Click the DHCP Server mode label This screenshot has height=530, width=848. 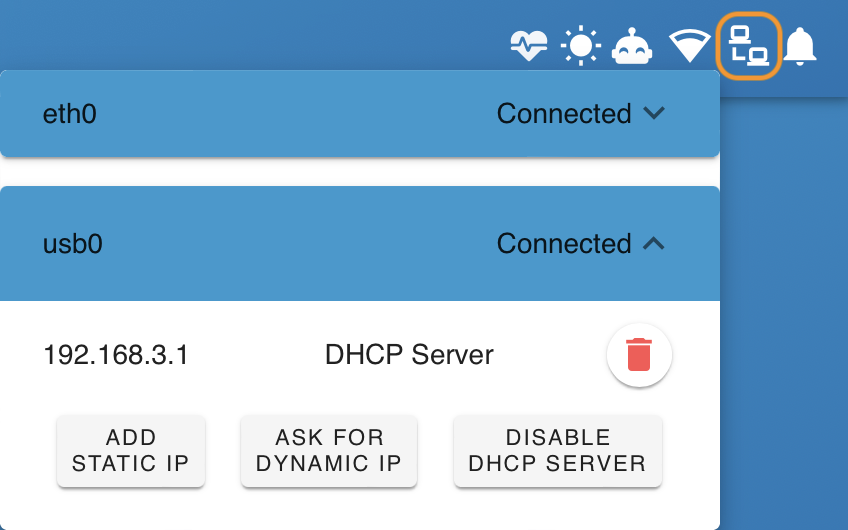(409, 354)
